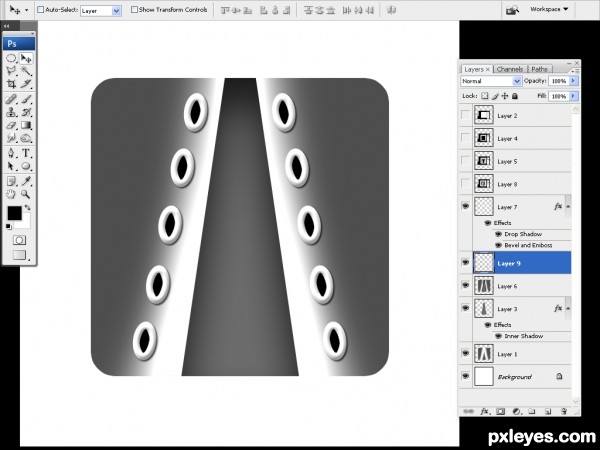600x450 pixels.
Task: Swap foreground and background colors
Action: (x=27, y=208)
